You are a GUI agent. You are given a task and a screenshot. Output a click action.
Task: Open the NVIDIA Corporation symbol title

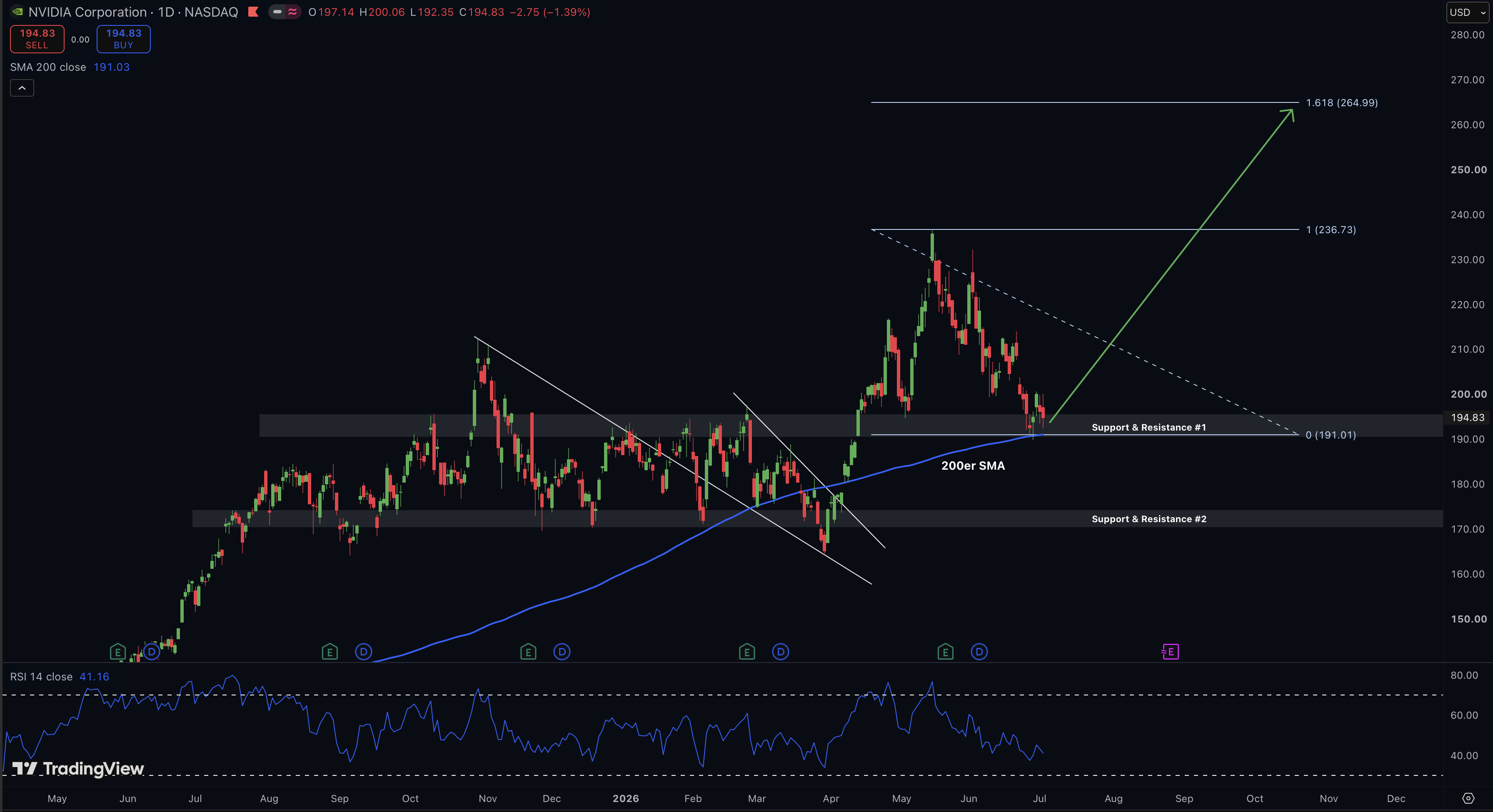(x=87, y=12)
